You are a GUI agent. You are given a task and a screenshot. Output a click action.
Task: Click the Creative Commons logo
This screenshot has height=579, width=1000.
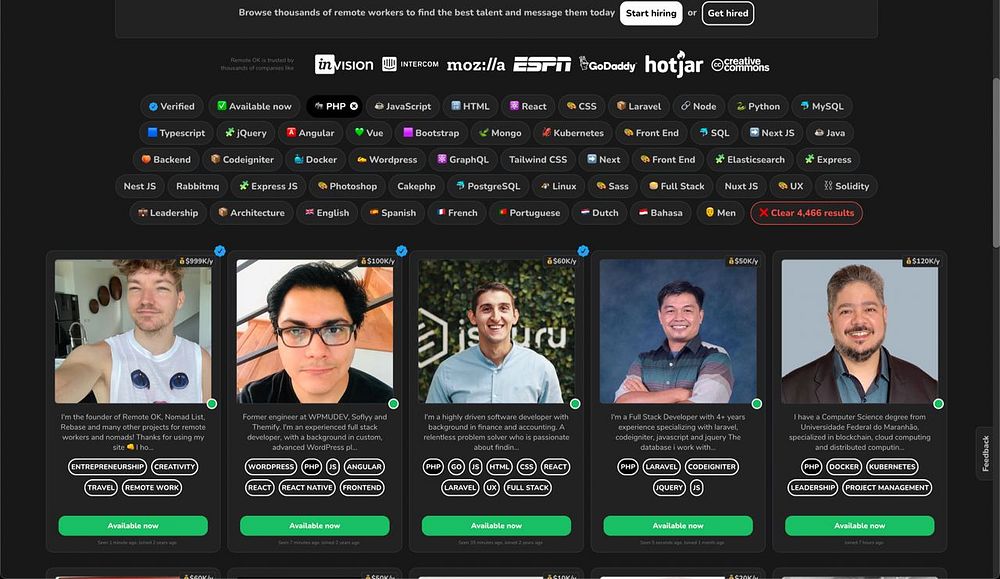click(740, 64)
